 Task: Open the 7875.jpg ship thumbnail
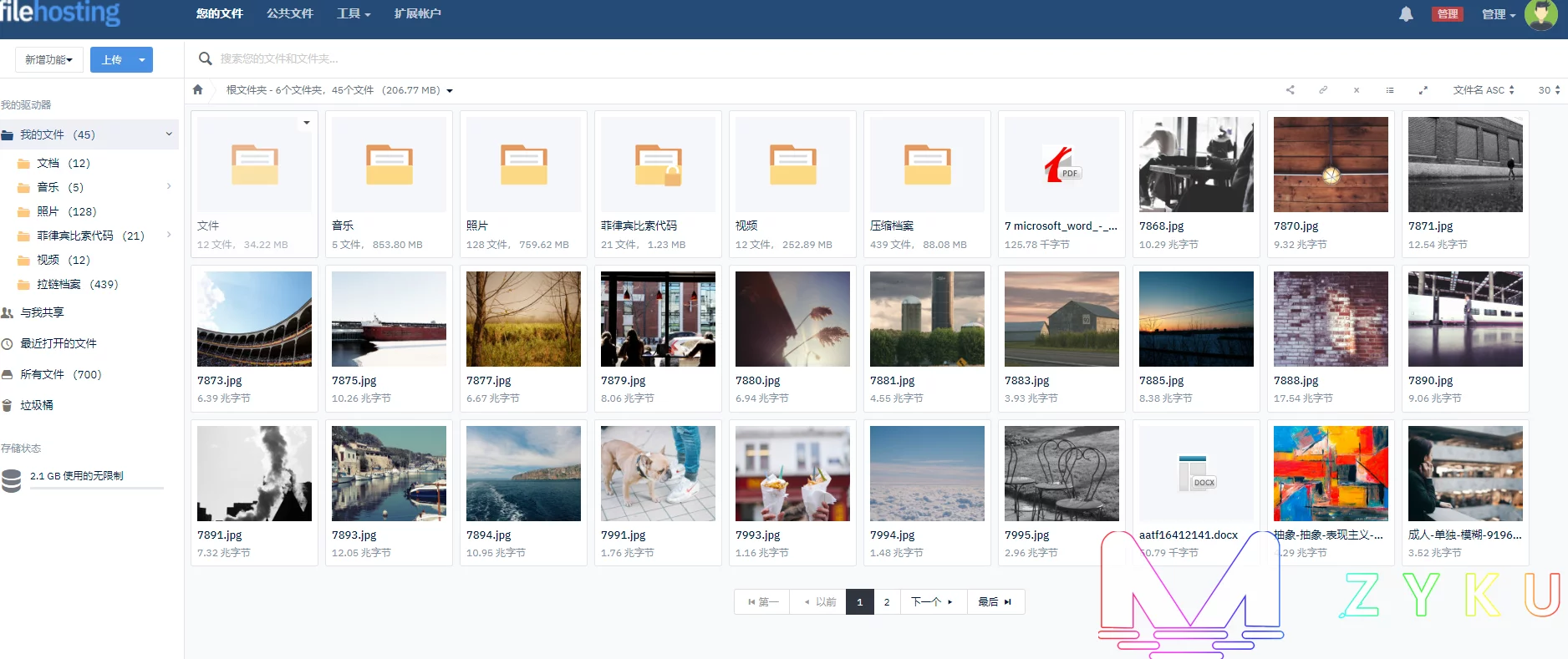click(x=389, y=319)
